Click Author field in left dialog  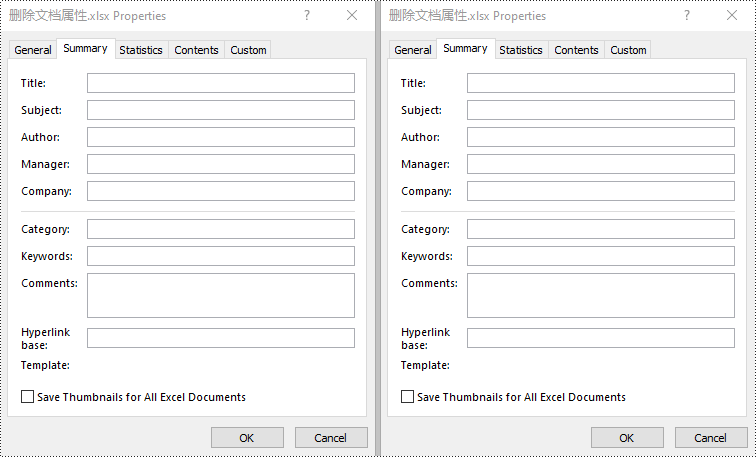pos(221,137)
